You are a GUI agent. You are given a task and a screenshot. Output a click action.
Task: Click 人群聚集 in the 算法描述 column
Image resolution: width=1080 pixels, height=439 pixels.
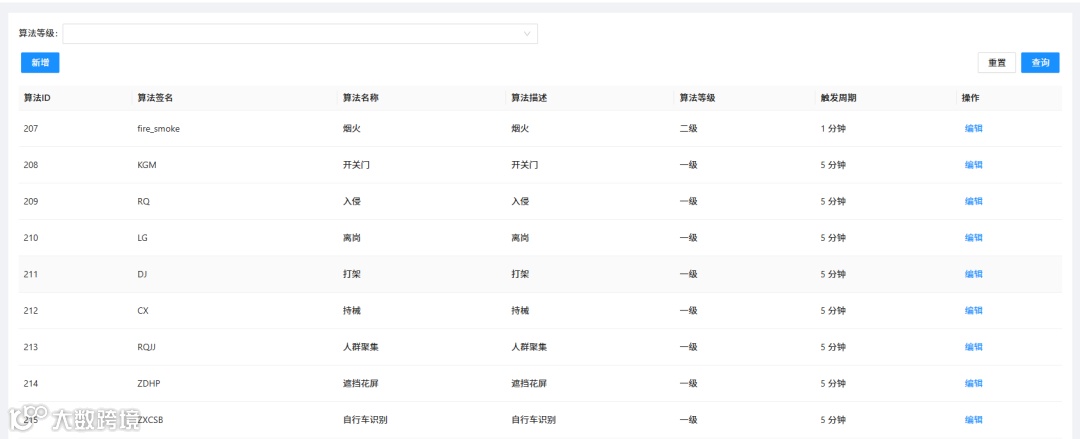click(x=529, y=347)
